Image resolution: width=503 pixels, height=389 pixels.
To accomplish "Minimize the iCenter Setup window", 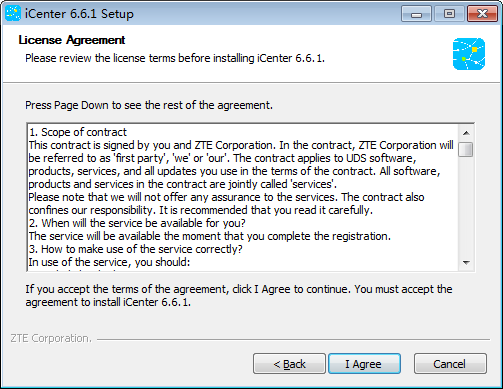I will 416,14.
